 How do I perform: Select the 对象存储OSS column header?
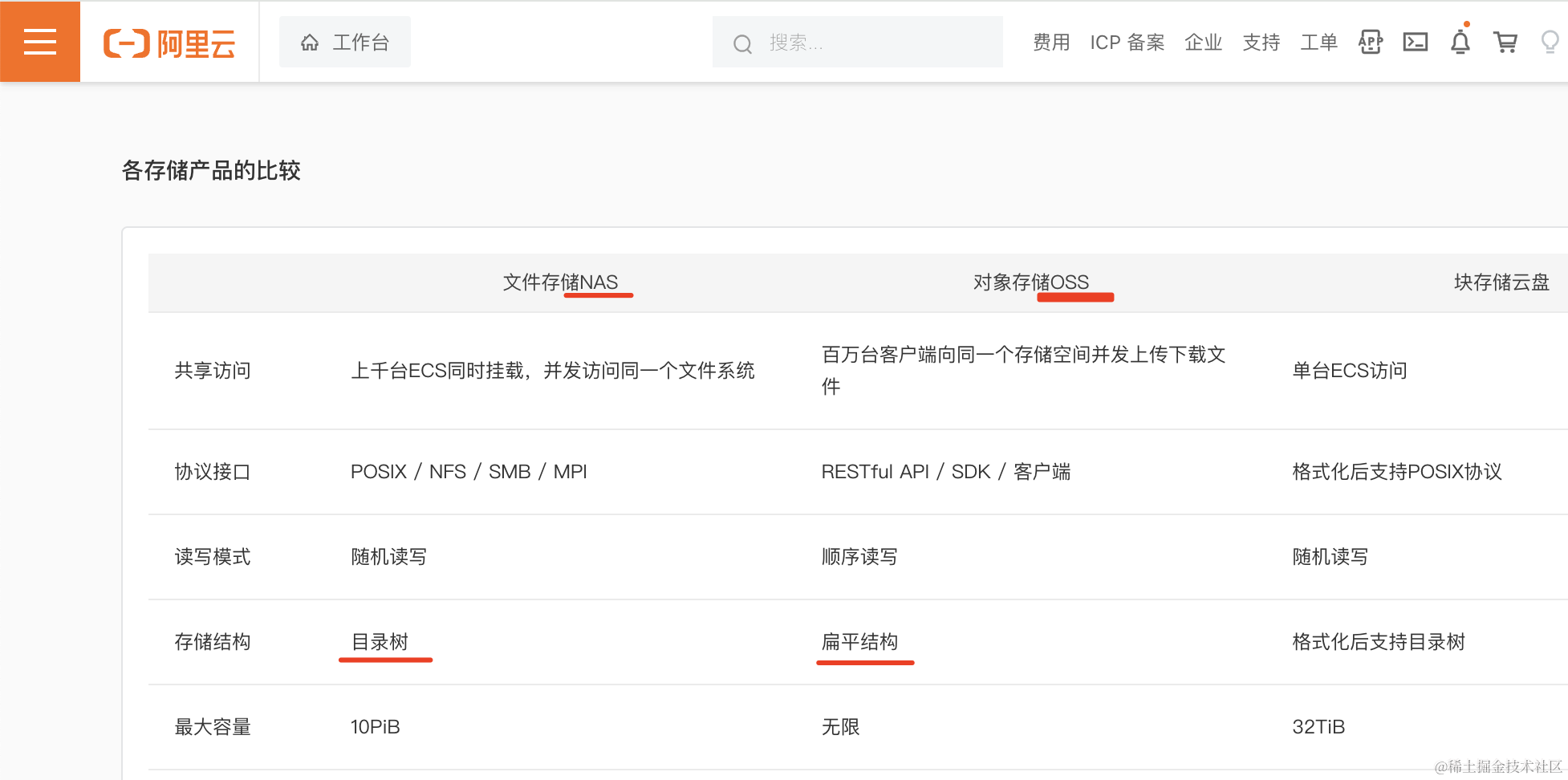[x=1032, y=282]
